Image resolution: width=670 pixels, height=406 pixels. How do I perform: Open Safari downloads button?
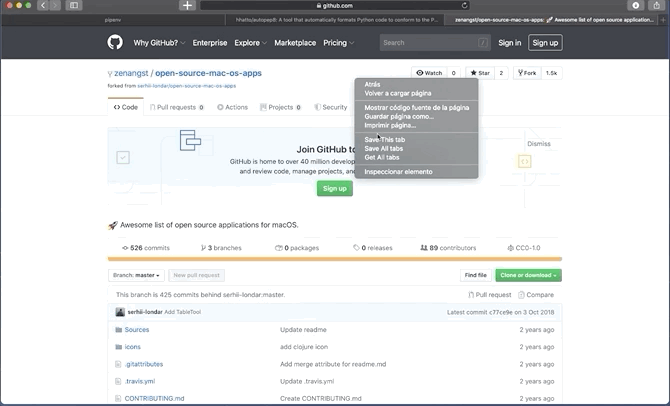tap(636, 5)
